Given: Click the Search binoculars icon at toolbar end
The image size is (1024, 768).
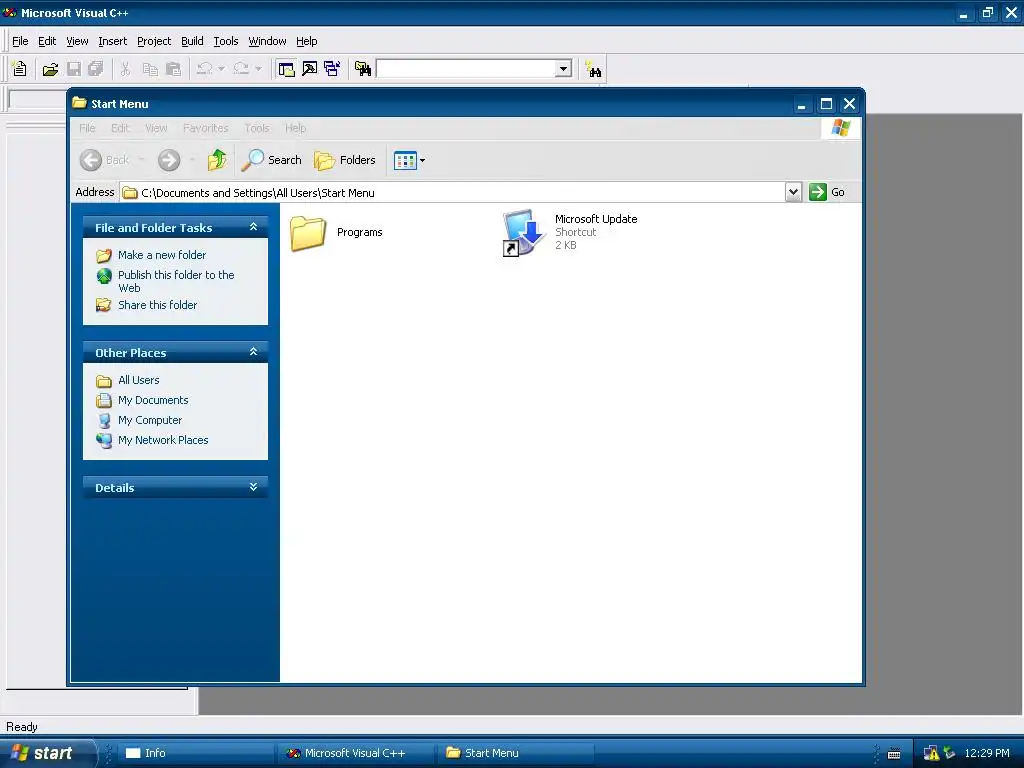Looking at the screenshot, I should 593,69.
